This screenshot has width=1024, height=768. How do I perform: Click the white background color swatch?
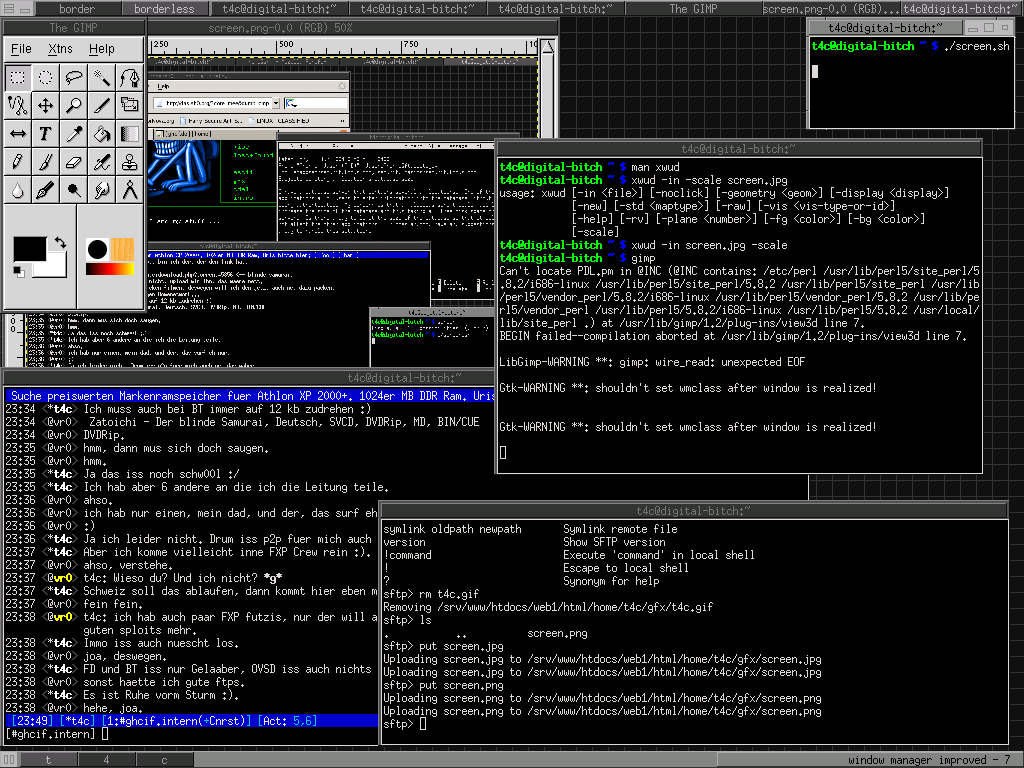pos(54,266)
